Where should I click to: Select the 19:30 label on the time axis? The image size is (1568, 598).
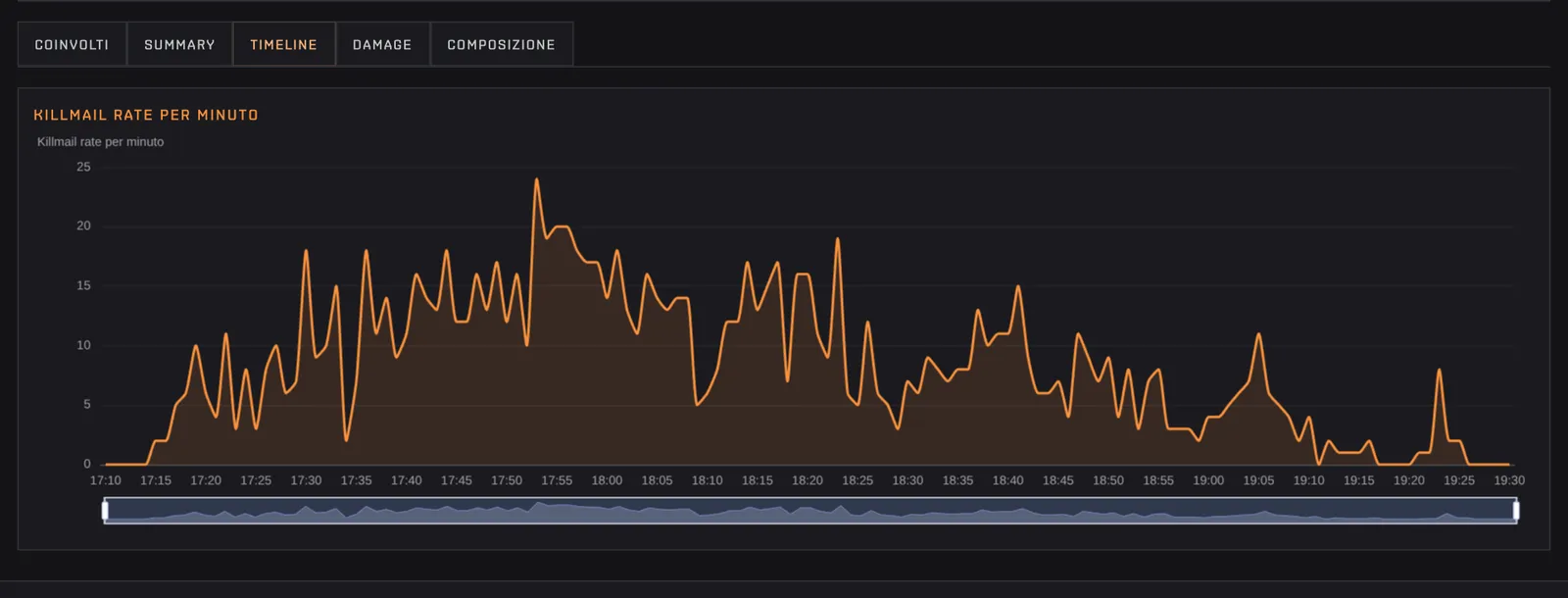pyautogui.click(x=1509, y=480)
